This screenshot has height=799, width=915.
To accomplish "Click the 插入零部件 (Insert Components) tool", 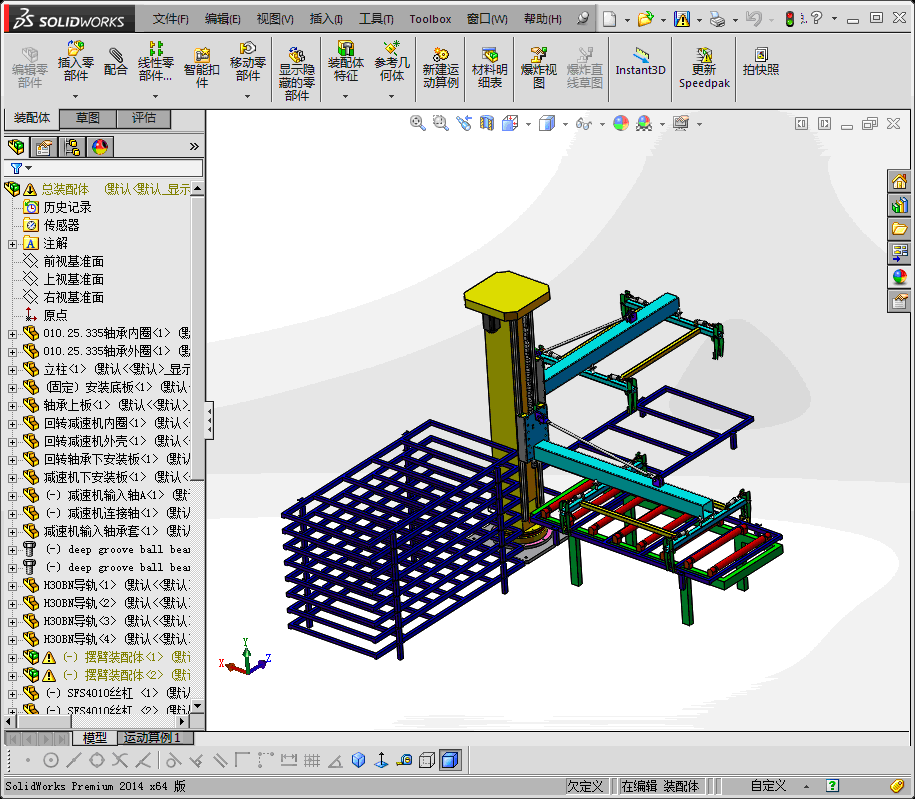I will click(76, 61).
